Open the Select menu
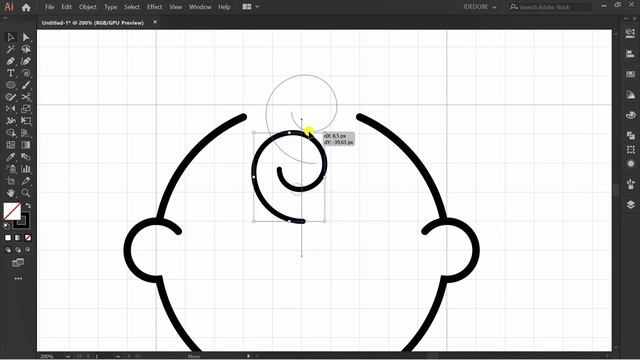This screenshot has width=640, height=360. pos(132,7)
